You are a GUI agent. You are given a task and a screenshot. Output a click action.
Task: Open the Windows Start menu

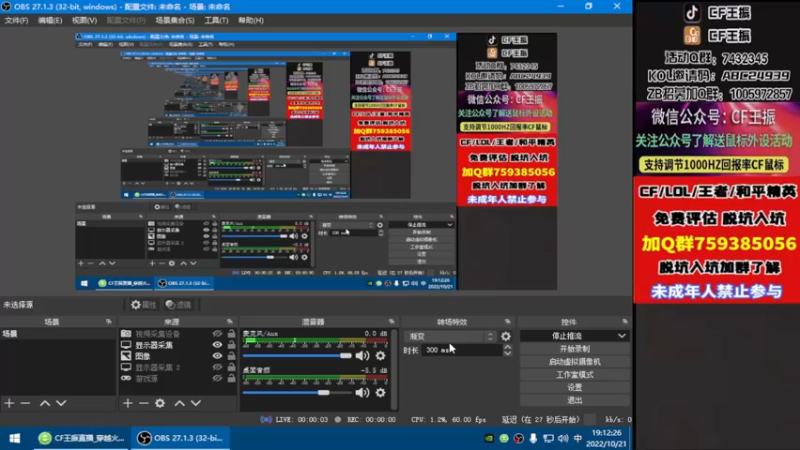pos(15,438)
